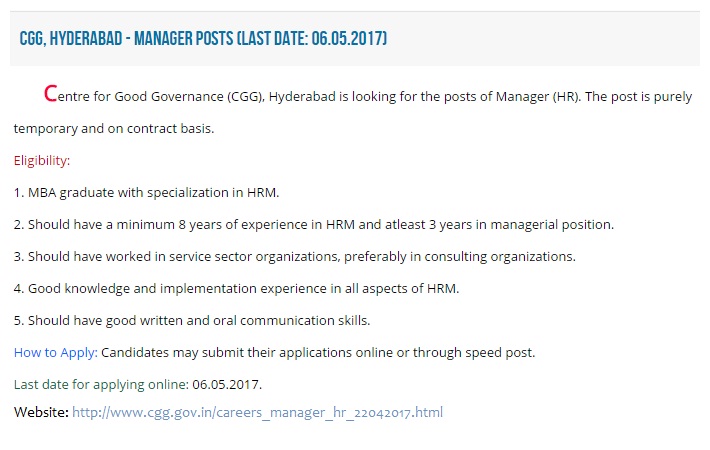The image size is (710, 450).
Task: Click the temporary and on contract basis text
Action: [114, 129]
